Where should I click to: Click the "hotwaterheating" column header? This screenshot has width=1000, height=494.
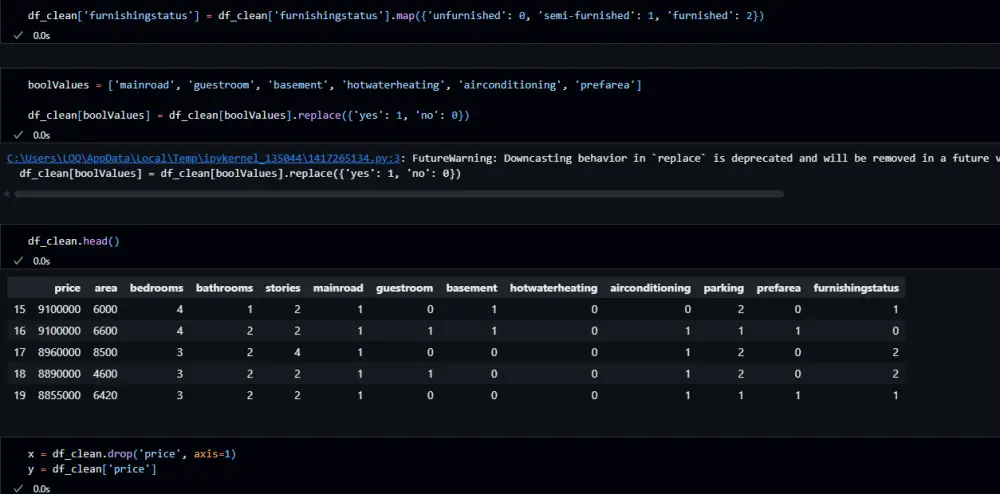(x=553, y=288)
